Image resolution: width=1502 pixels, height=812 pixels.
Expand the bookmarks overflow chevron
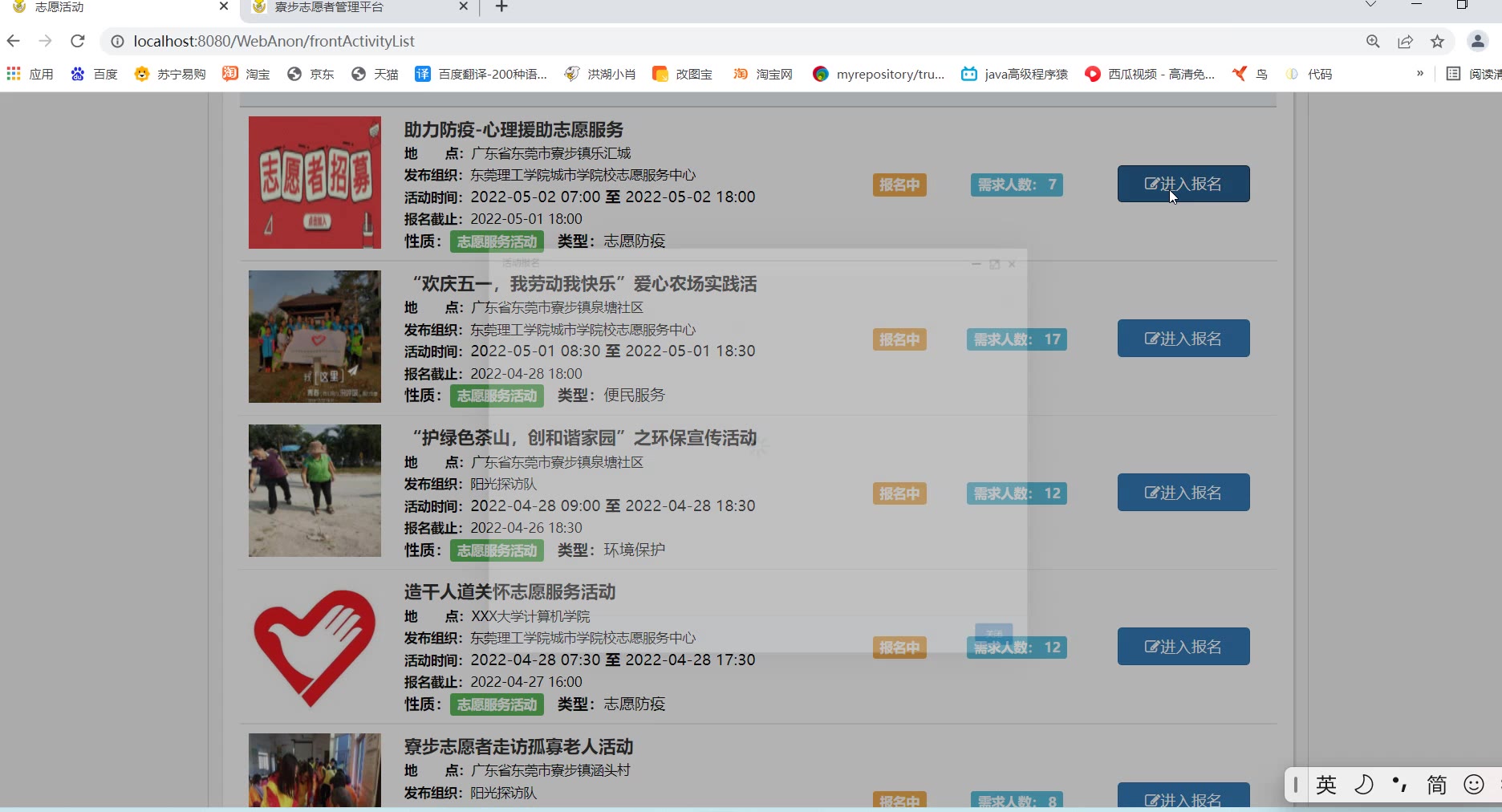tap(1420, 74)
